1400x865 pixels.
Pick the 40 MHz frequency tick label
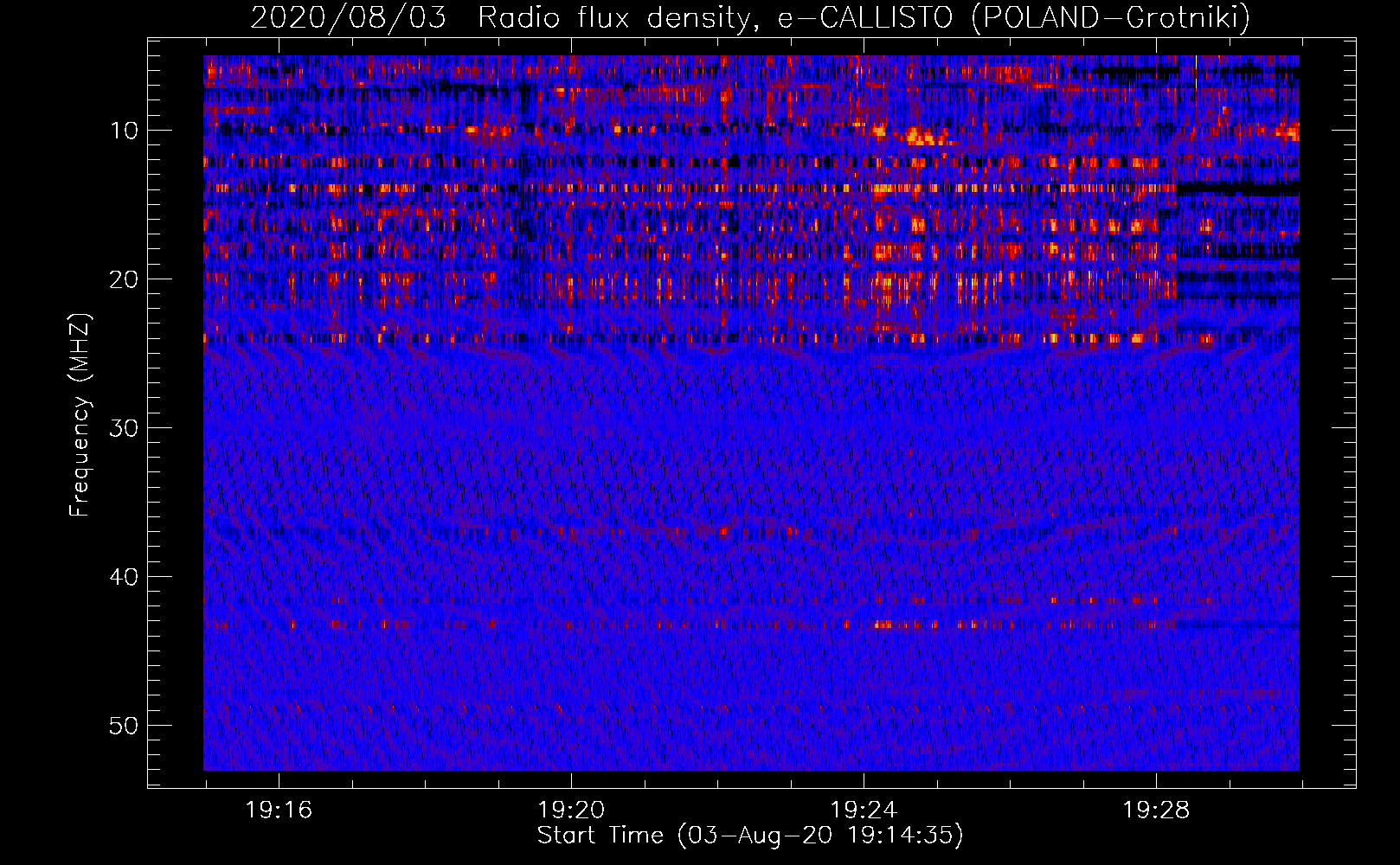124,577
